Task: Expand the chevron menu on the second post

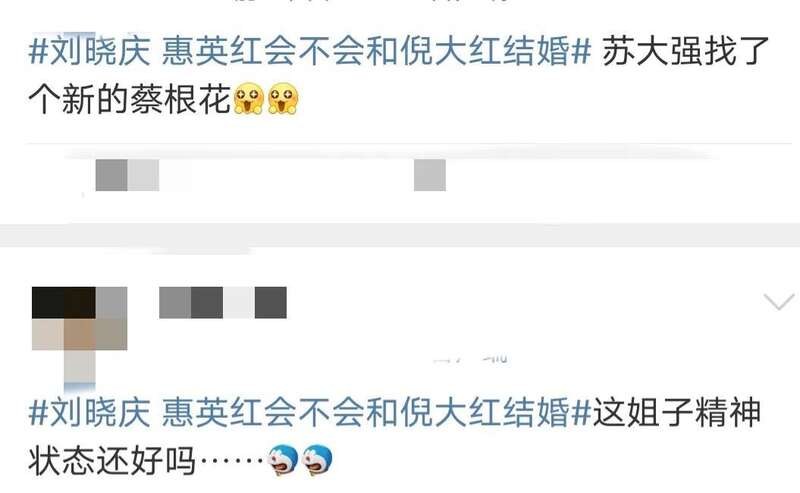Action: (779, 302)
